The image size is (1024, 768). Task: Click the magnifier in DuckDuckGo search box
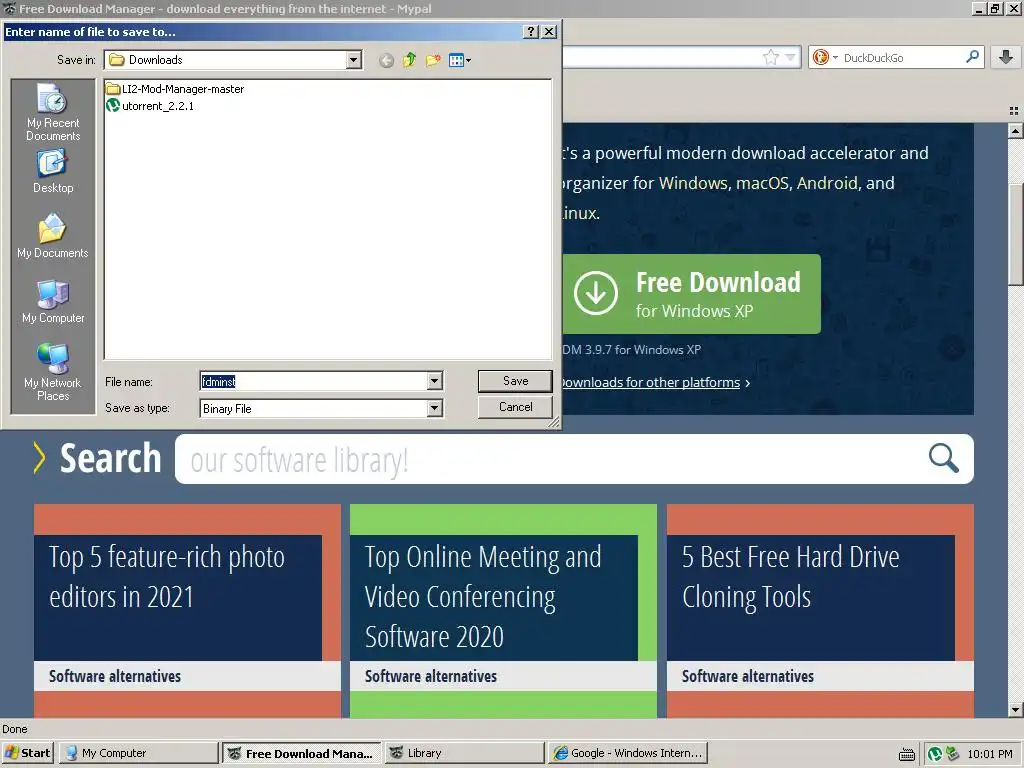click(x=972, y=57)
